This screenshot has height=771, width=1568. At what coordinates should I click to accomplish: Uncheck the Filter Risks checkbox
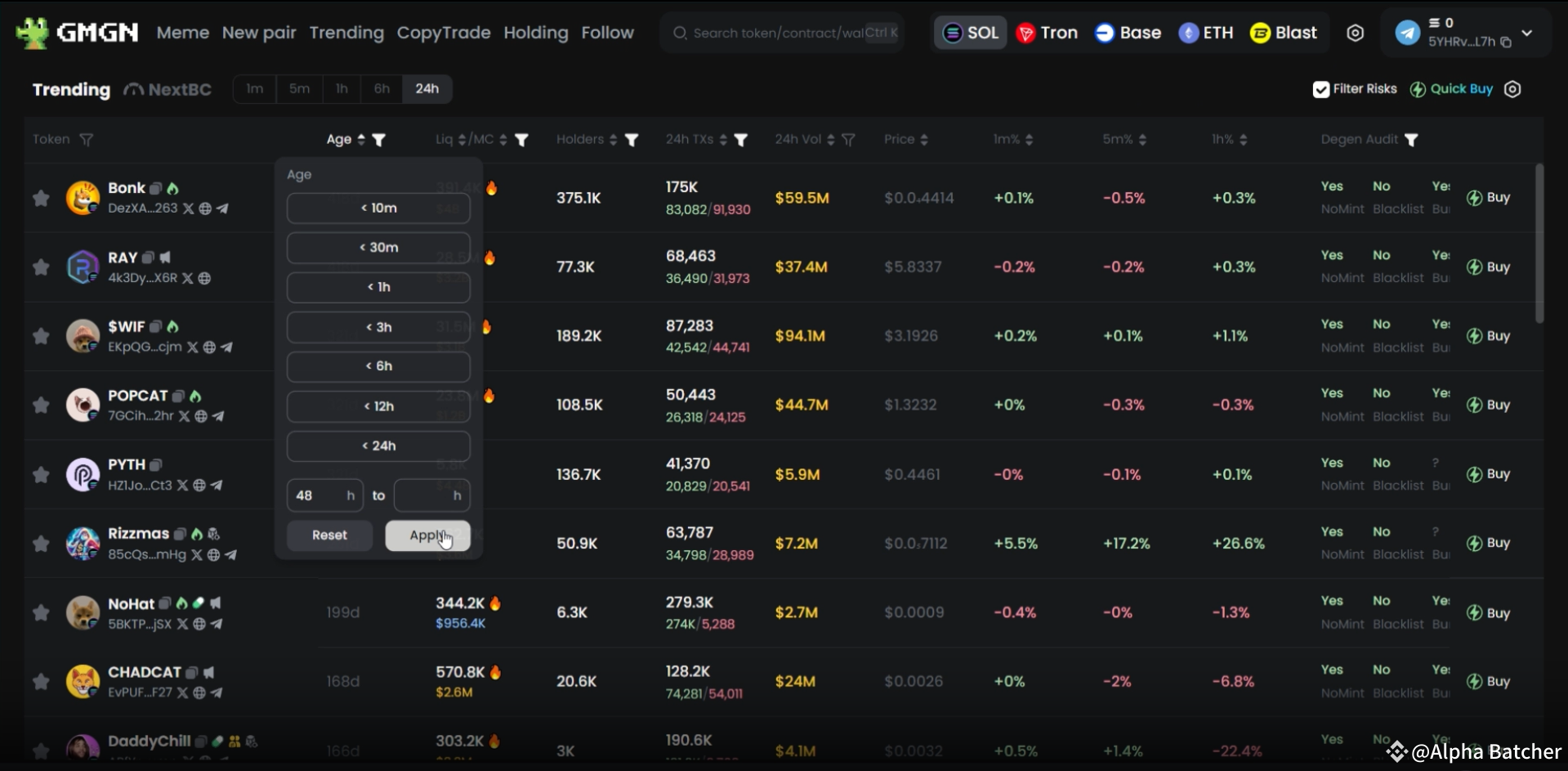[1320, 89]
